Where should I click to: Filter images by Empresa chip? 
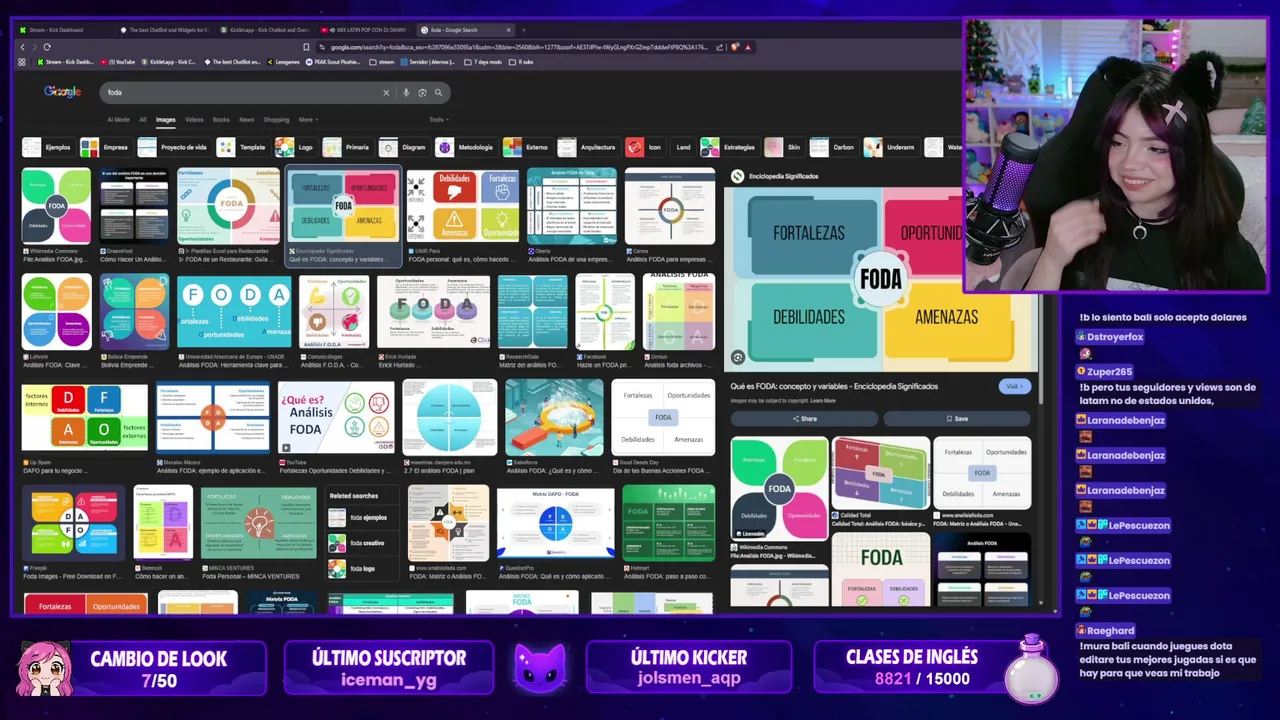coord(105,147)
